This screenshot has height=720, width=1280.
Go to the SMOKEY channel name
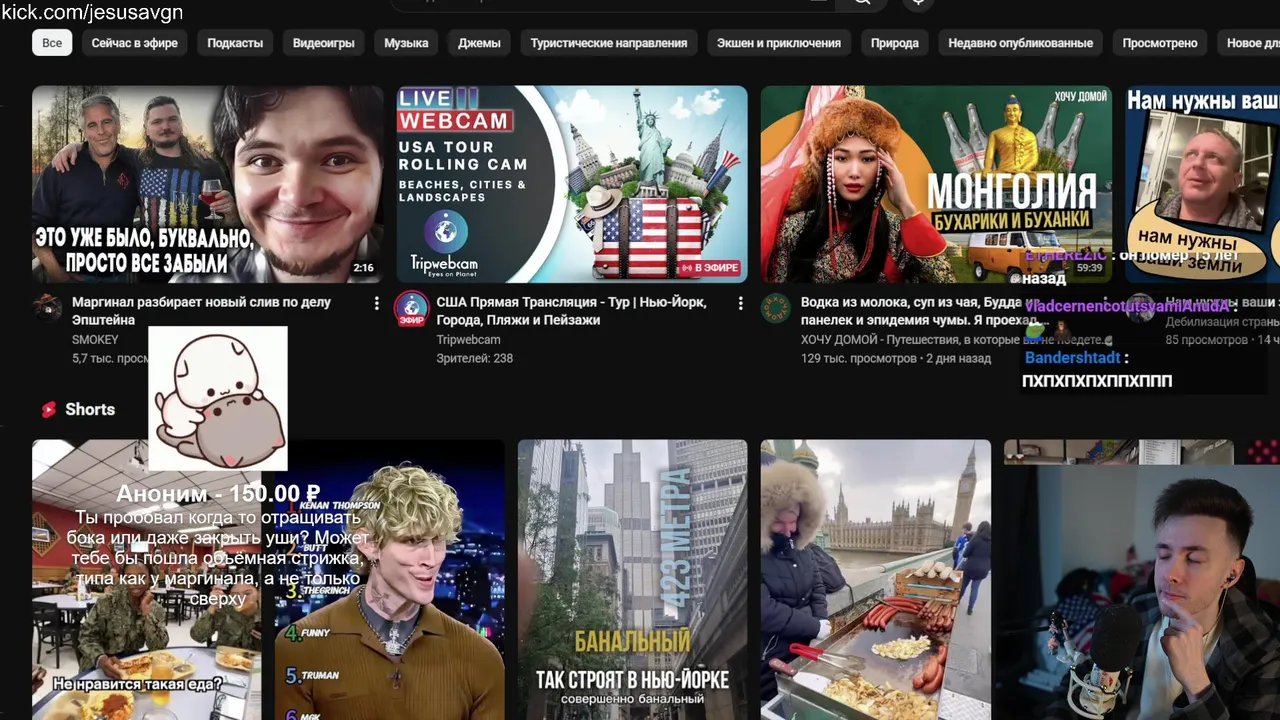point(95,340)
